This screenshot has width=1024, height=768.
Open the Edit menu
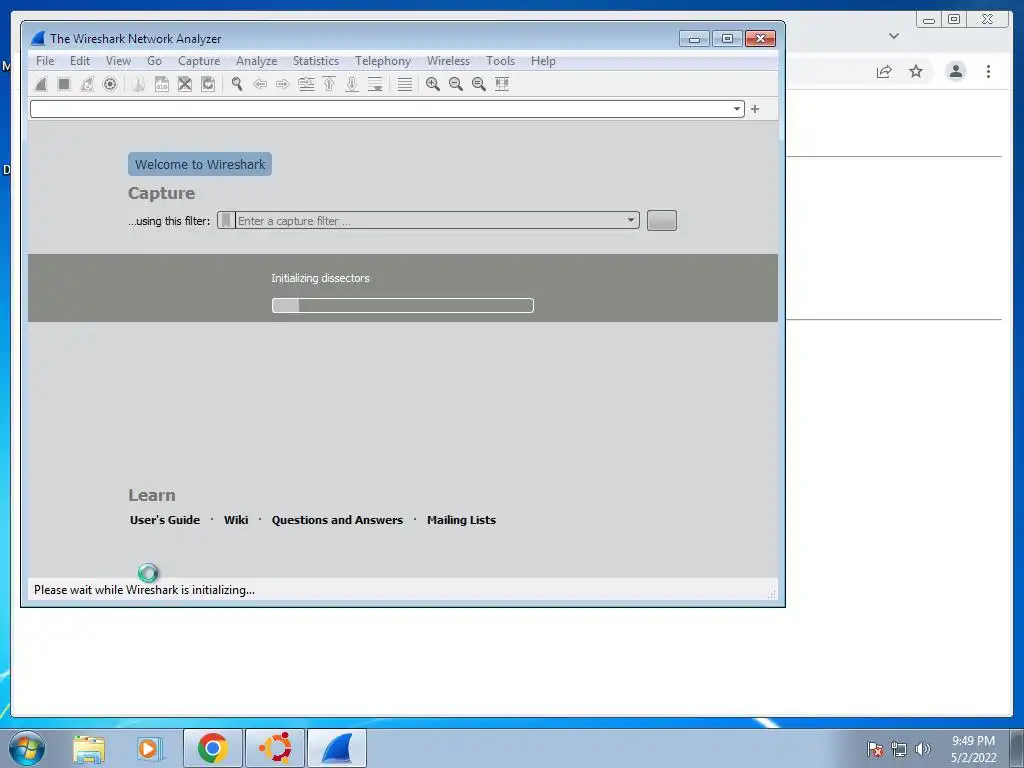pos(80,61)
